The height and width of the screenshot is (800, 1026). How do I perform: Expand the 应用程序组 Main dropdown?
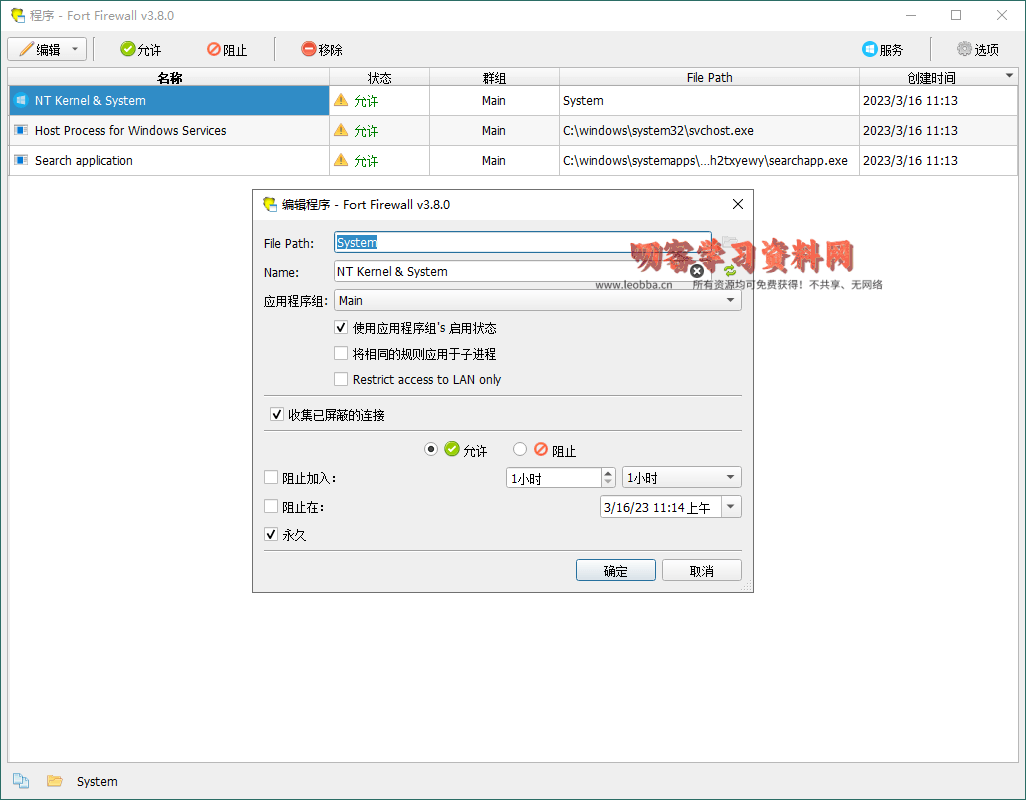point(730,300)
